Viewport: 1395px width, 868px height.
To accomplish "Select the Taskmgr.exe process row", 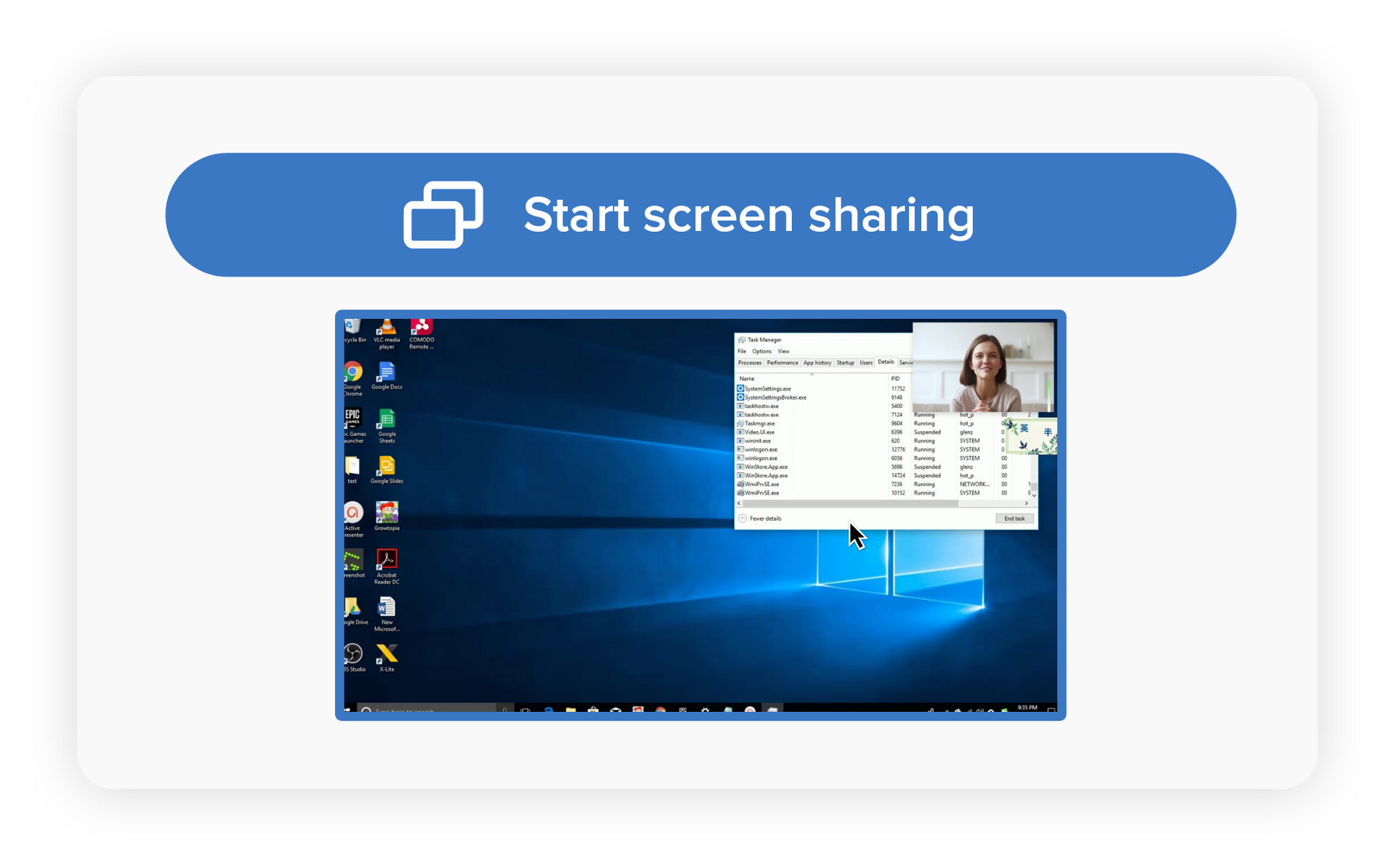I will pyautogui.click(x=760, y=423).
